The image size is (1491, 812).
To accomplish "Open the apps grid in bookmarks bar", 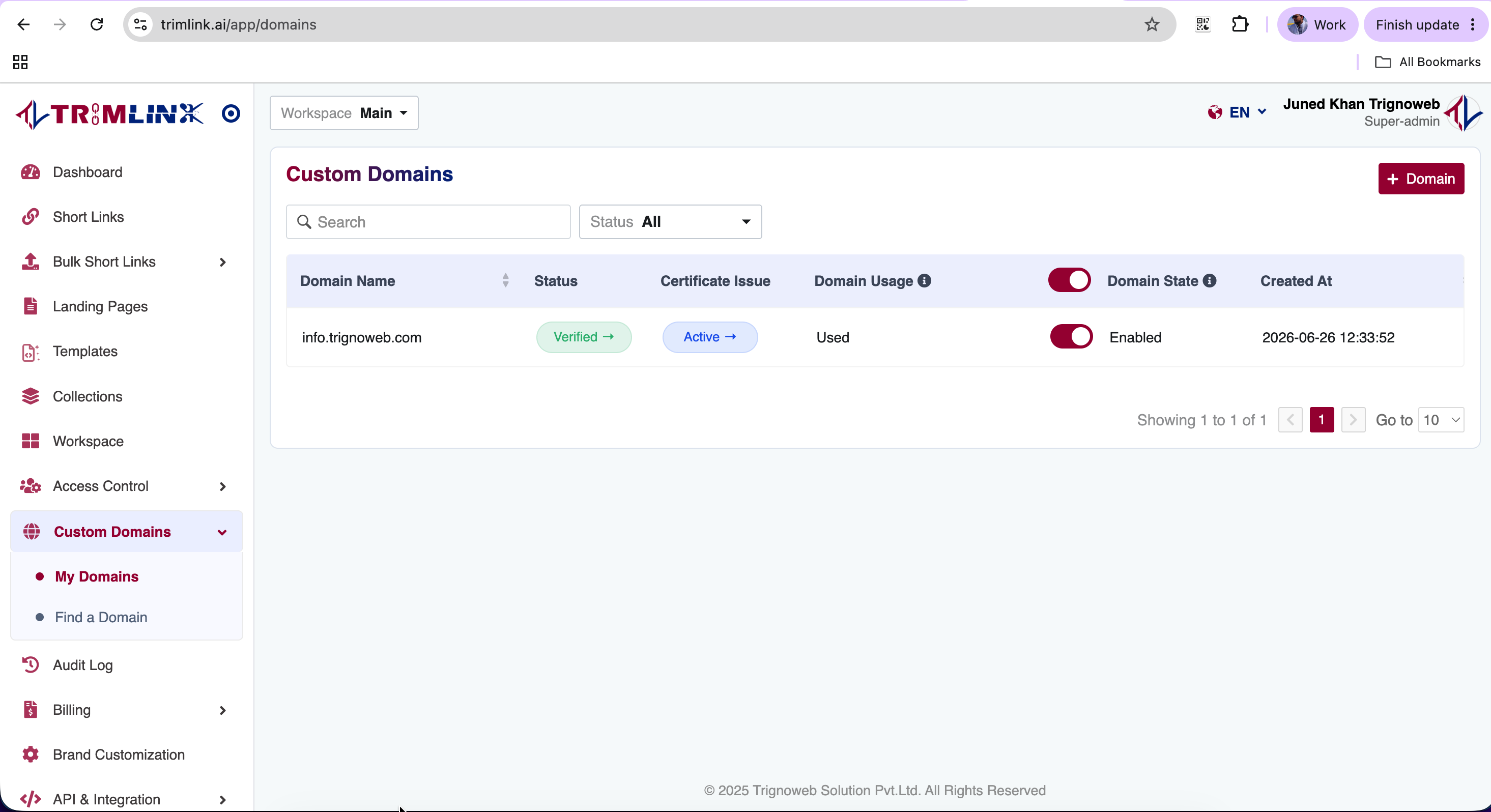I will (20, 62).
